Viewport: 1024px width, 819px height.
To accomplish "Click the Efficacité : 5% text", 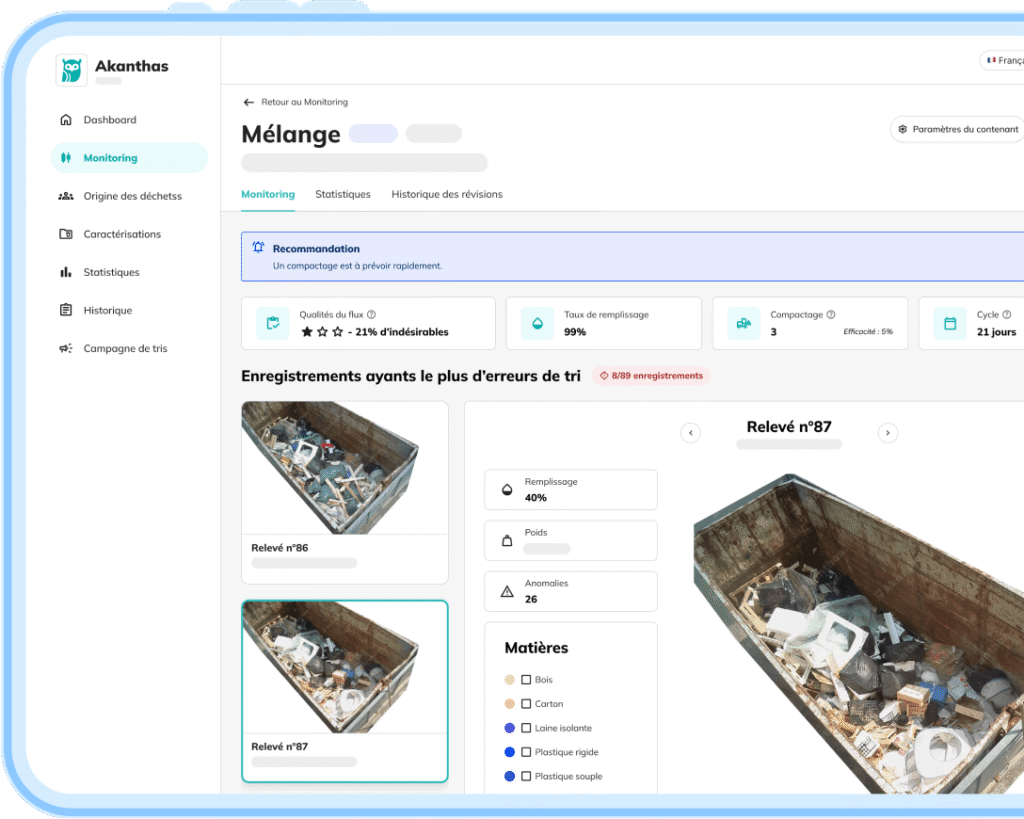I will (868, 332).
